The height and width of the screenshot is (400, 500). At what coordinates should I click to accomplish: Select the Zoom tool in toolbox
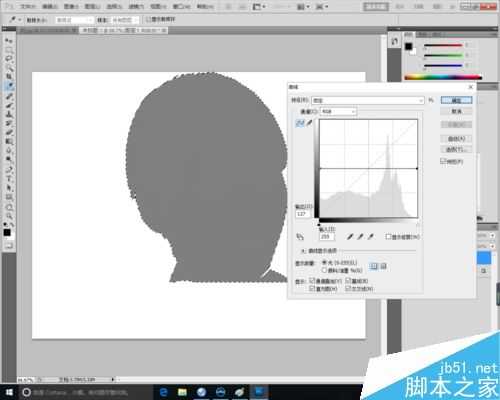pyautogui.click(x=9, y=217)
